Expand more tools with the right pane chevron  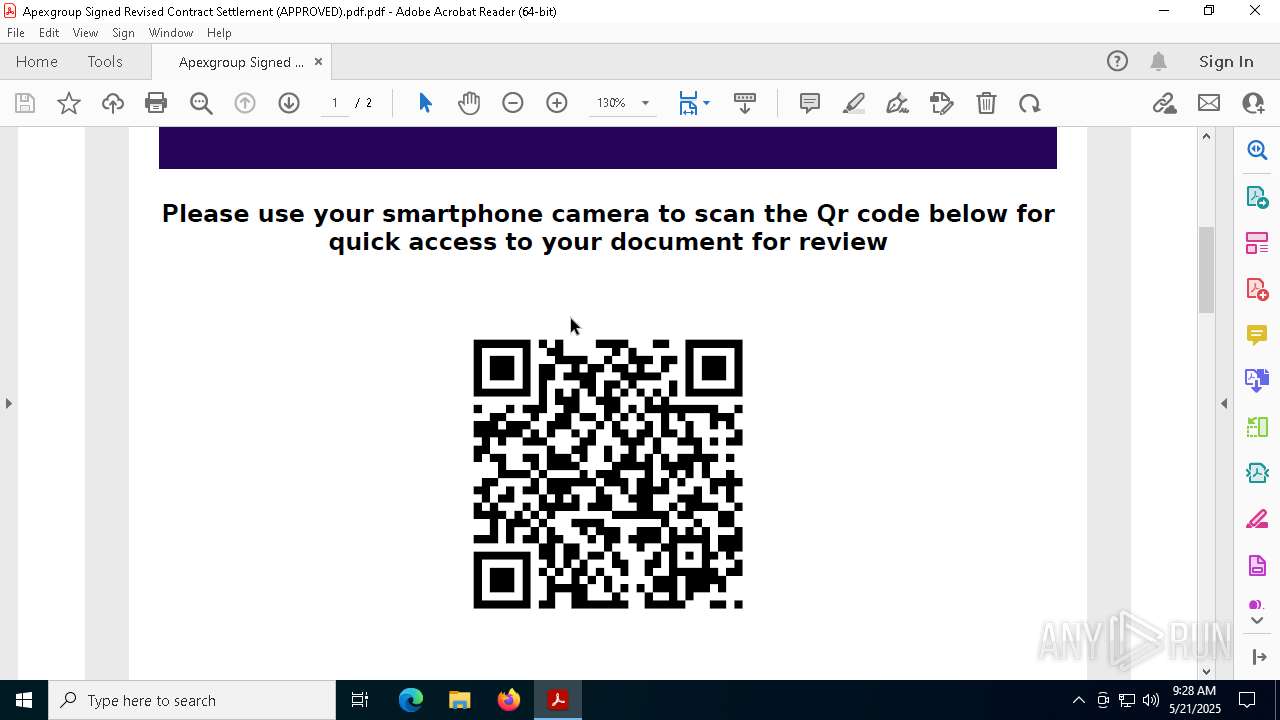1257,621
